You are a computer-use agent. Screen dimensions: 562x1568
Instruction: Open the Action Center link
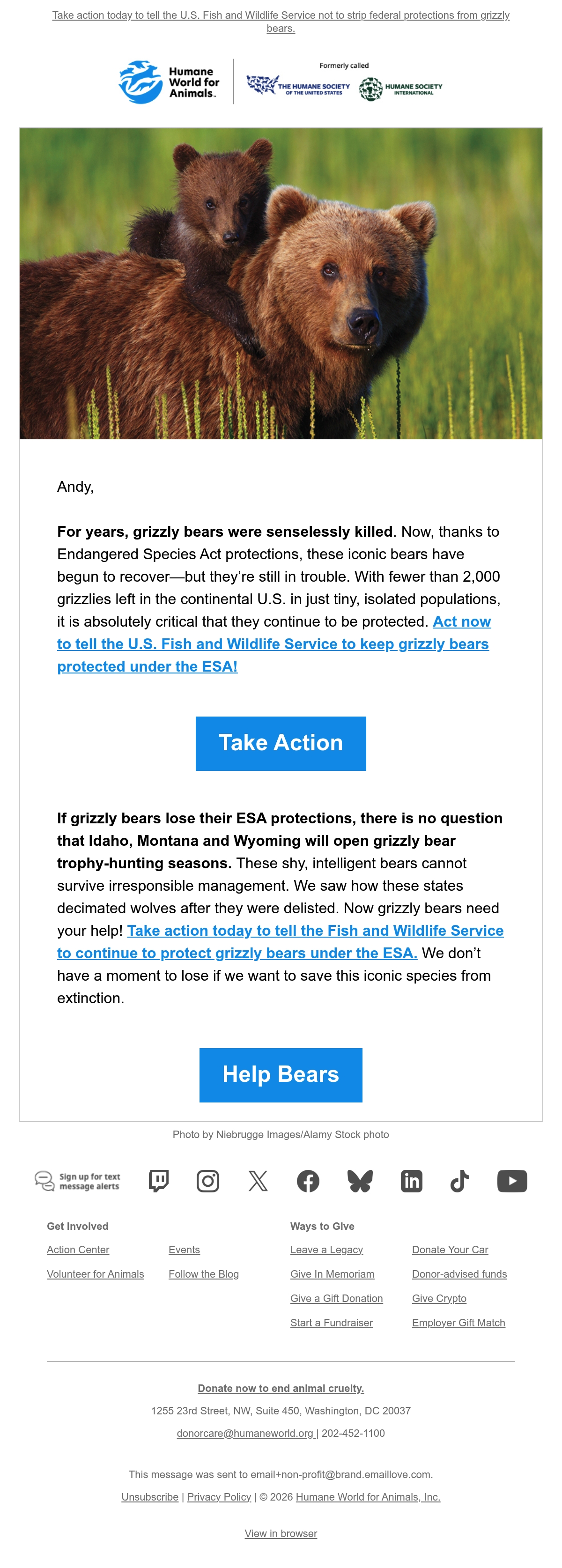pos(78,1250)
